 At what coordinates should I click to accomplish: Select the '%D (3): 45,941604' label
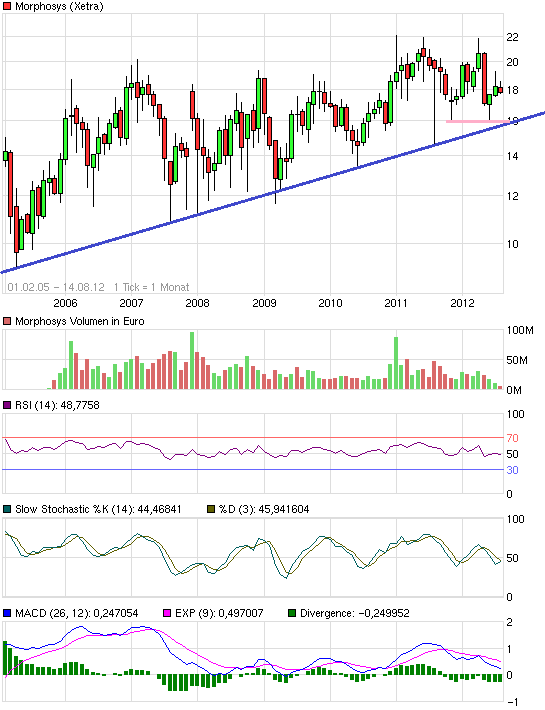(x=264, y=509)
